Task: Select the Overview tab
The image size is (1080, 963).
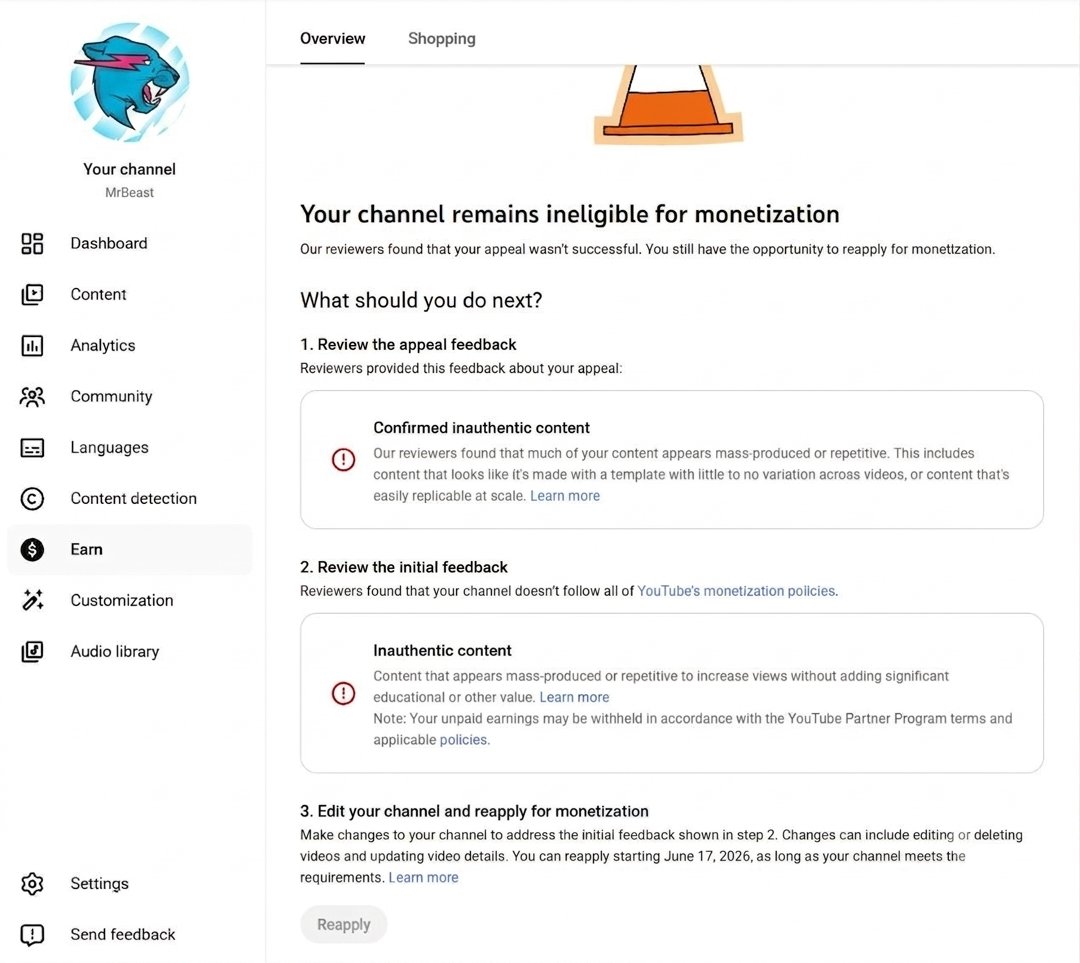Action: tap(332, 39)
